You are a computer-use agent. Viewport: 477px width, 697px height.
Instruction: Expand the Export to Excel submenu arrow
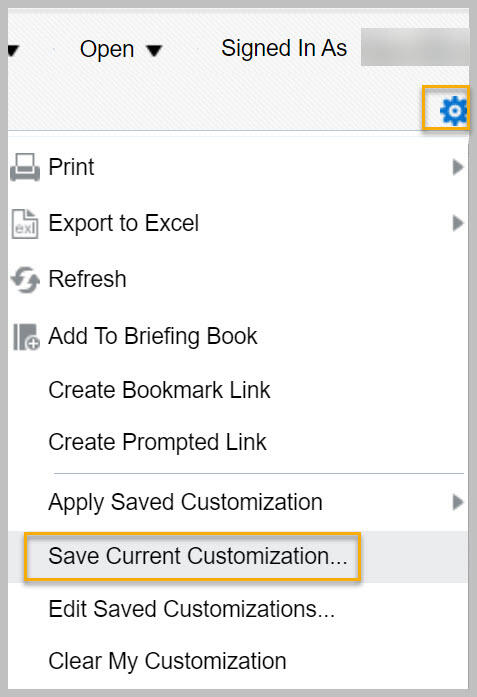click(458, 223)
